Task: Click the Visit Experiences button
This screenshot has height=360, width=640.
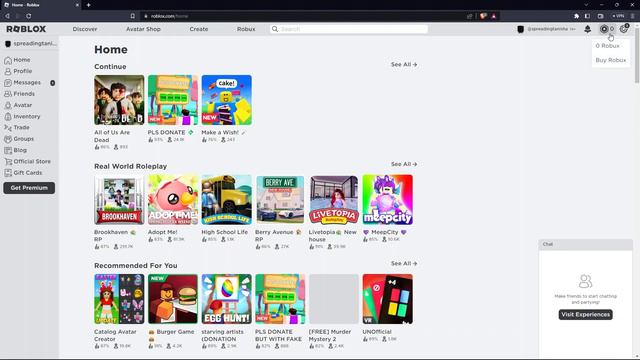Action: [585, 314]
